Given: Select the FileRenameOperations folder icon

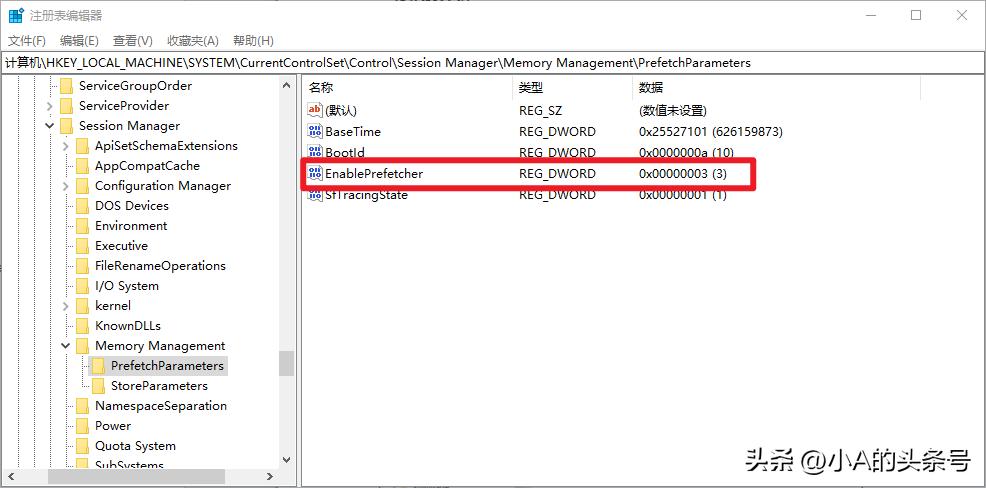Looking at the screenshot, I should 82,267.
